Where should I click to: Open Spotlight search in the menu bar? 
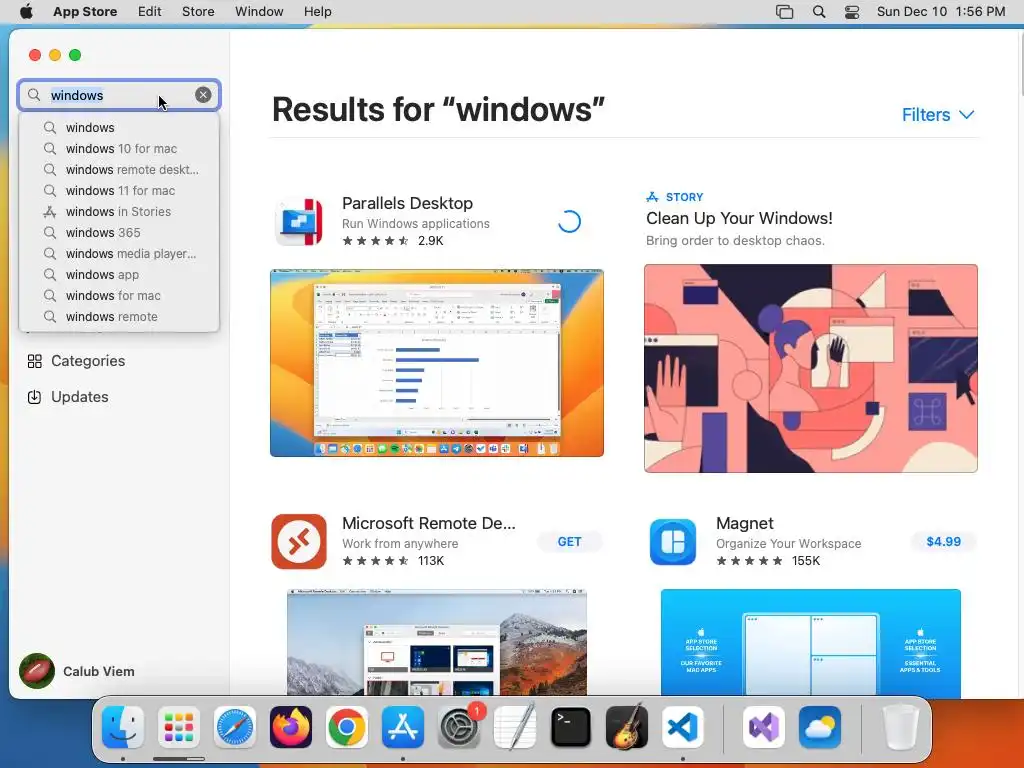[x=819, y=12]
